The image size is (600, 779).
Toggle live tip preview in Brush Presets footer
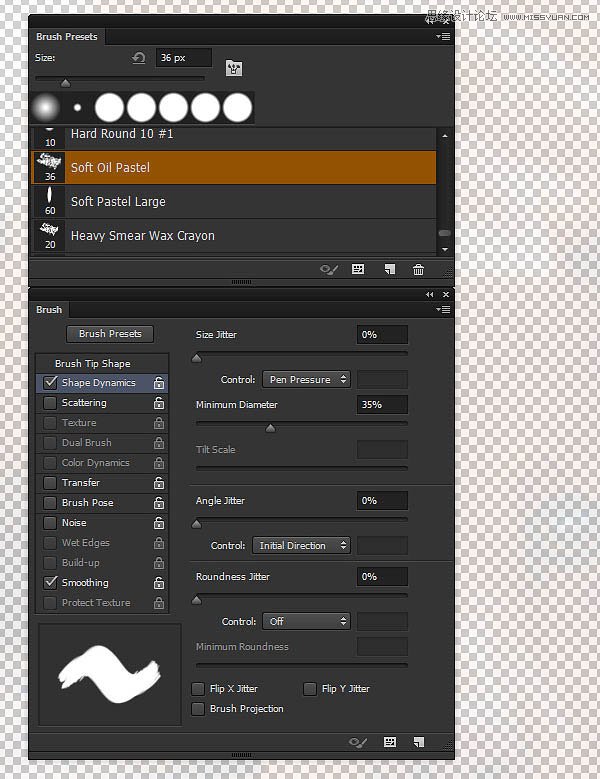329,270
